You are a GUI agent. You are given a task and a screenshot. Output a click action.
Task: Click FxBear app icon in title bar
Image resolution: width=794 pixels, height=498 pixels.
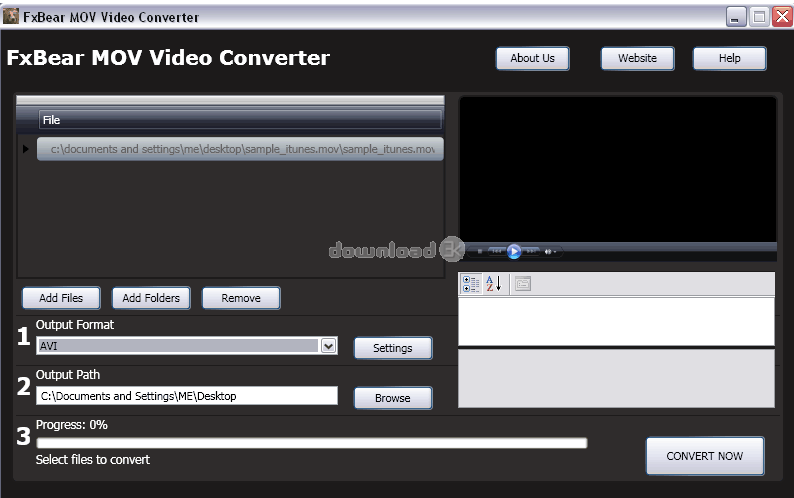(x=11, y=16)
